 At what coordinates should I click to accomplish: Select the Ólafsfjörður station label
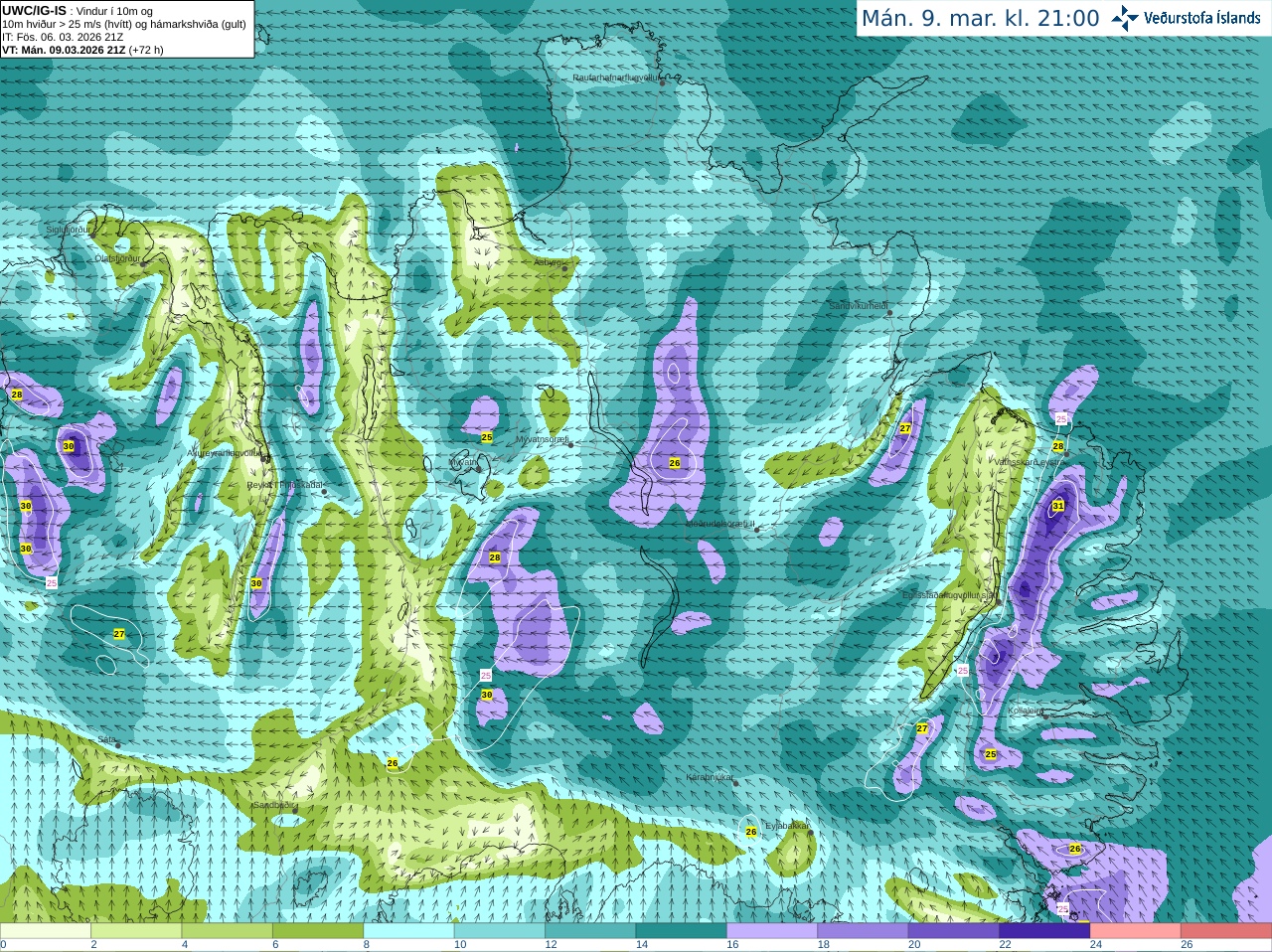tap(117, 257)
